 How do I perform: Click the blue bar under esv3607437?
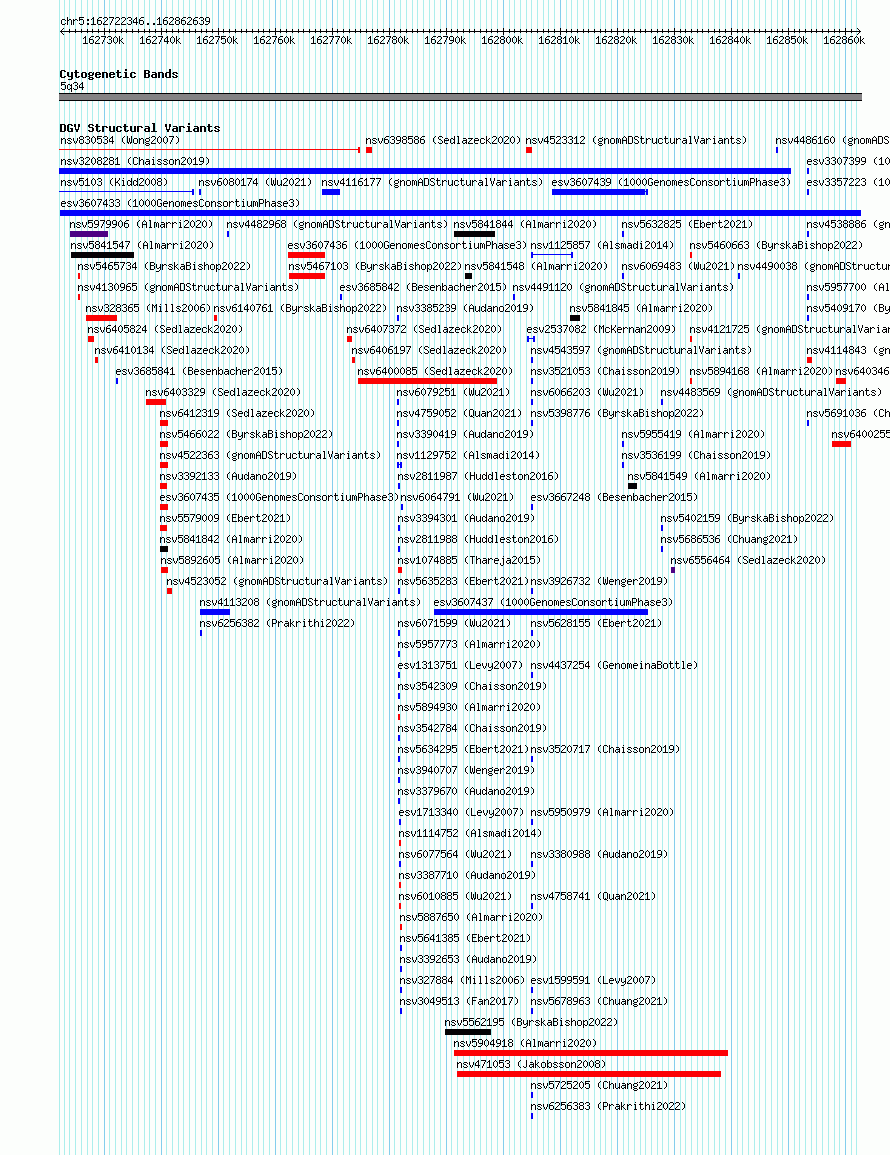(x=541, y=612)
